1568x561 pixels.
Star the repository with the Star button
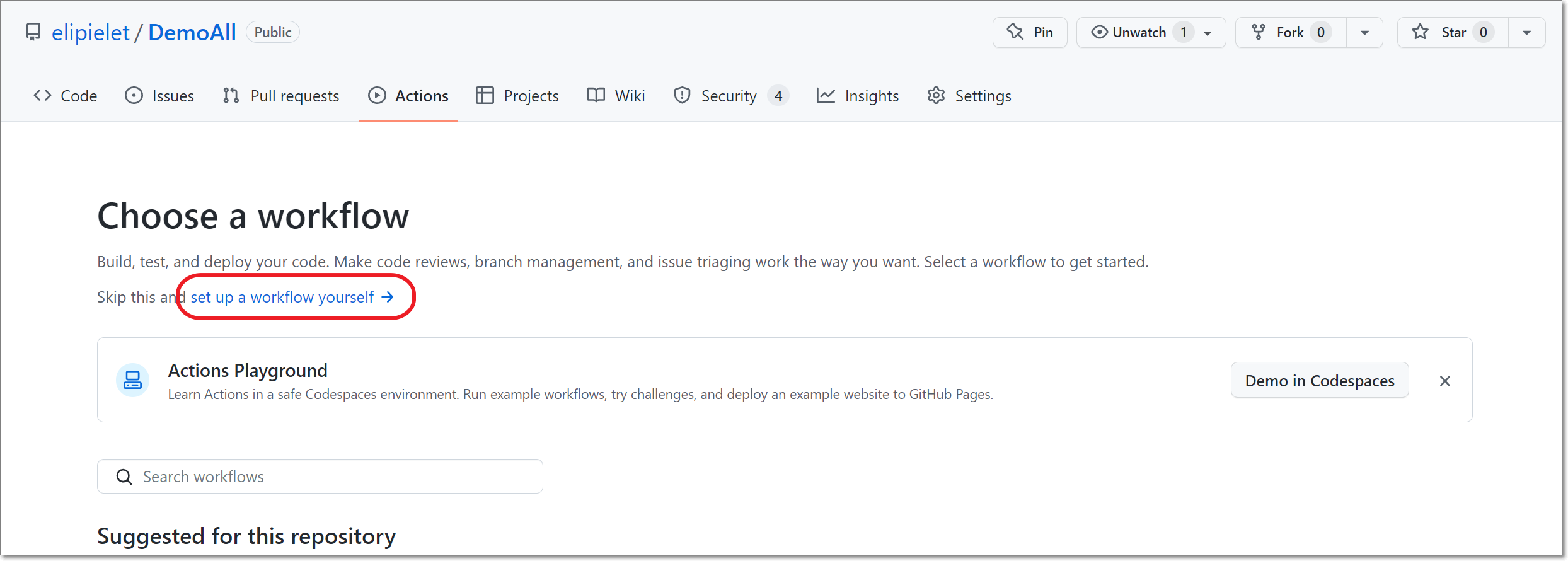point(1453,32)
